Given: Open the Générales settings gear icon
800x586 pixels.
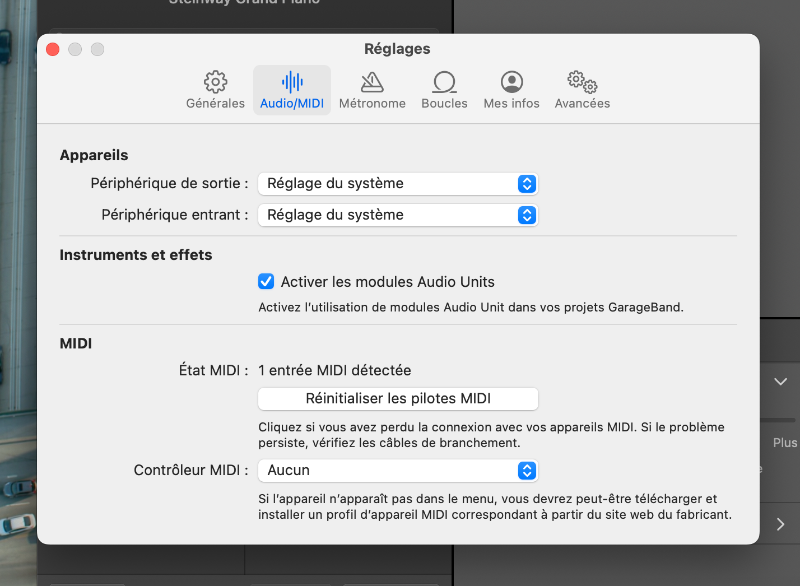Looking at the screenshot, I should pyautogui.click(x=215, y=82).
